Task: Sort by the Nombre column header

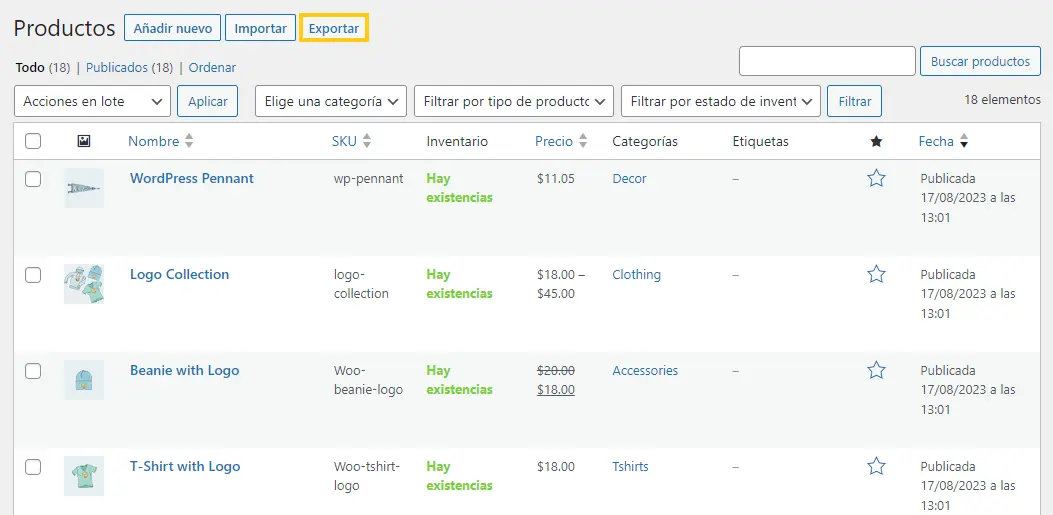Action: (x=154, y=141)
